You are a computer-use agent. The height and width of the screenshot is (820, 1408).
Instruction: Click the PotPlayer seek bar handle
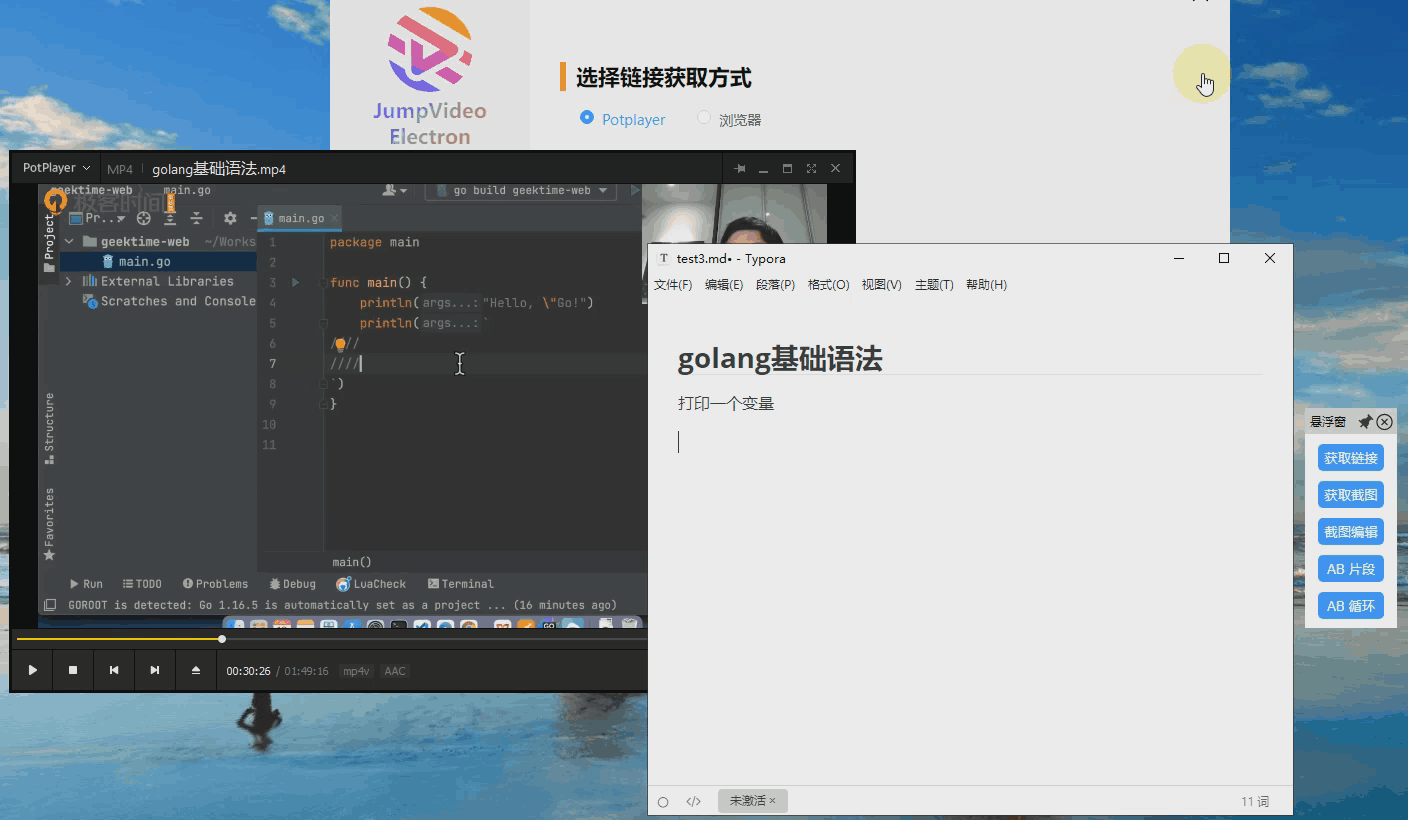pyautogui.click(x=222, y=639)
